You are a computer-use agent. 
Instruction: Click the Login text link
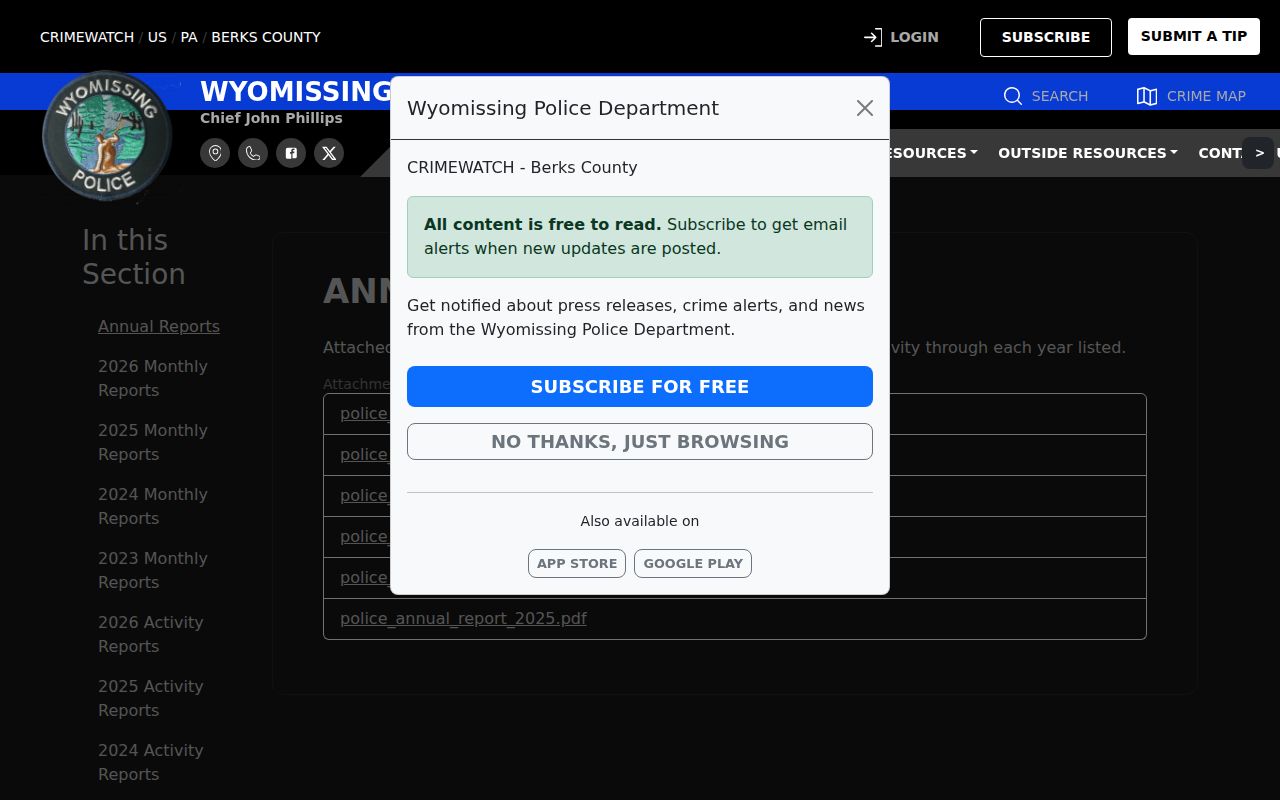914,37
